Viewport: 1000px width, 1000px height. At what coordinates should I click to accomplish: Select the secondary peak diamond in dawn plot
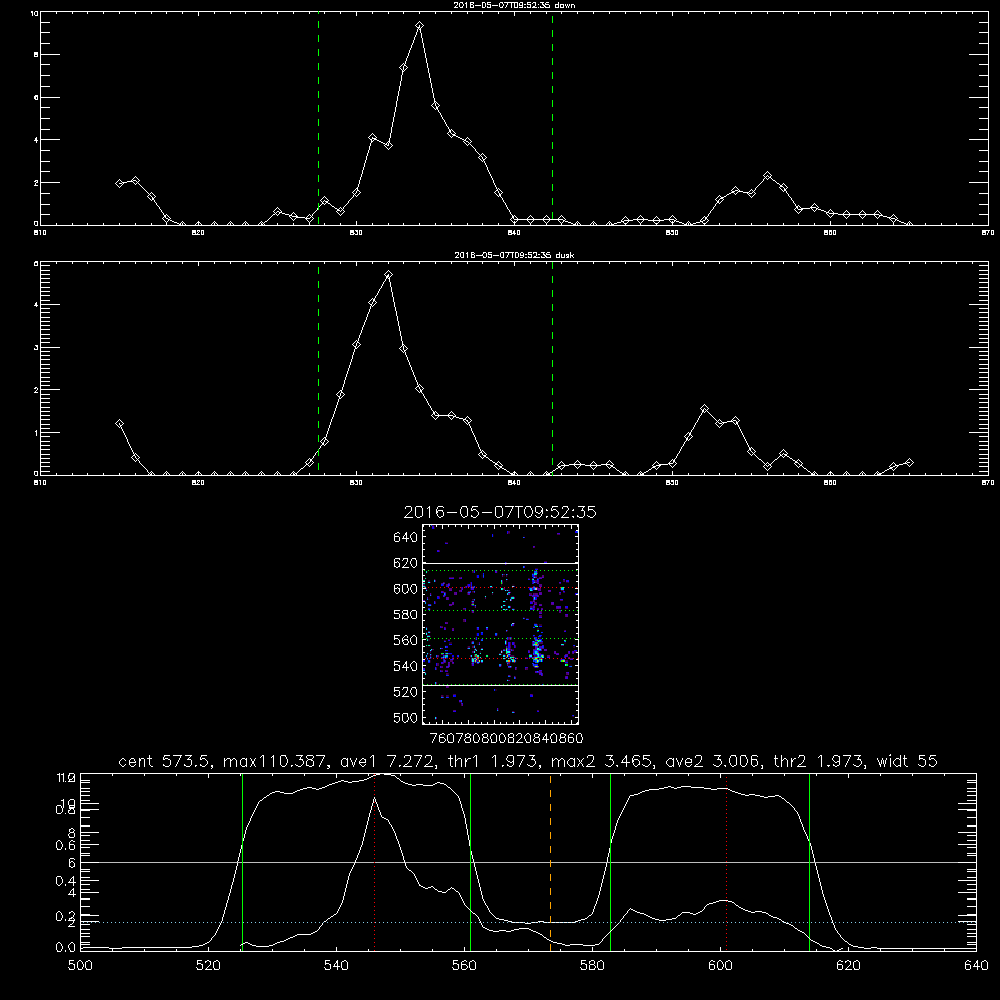767,175
